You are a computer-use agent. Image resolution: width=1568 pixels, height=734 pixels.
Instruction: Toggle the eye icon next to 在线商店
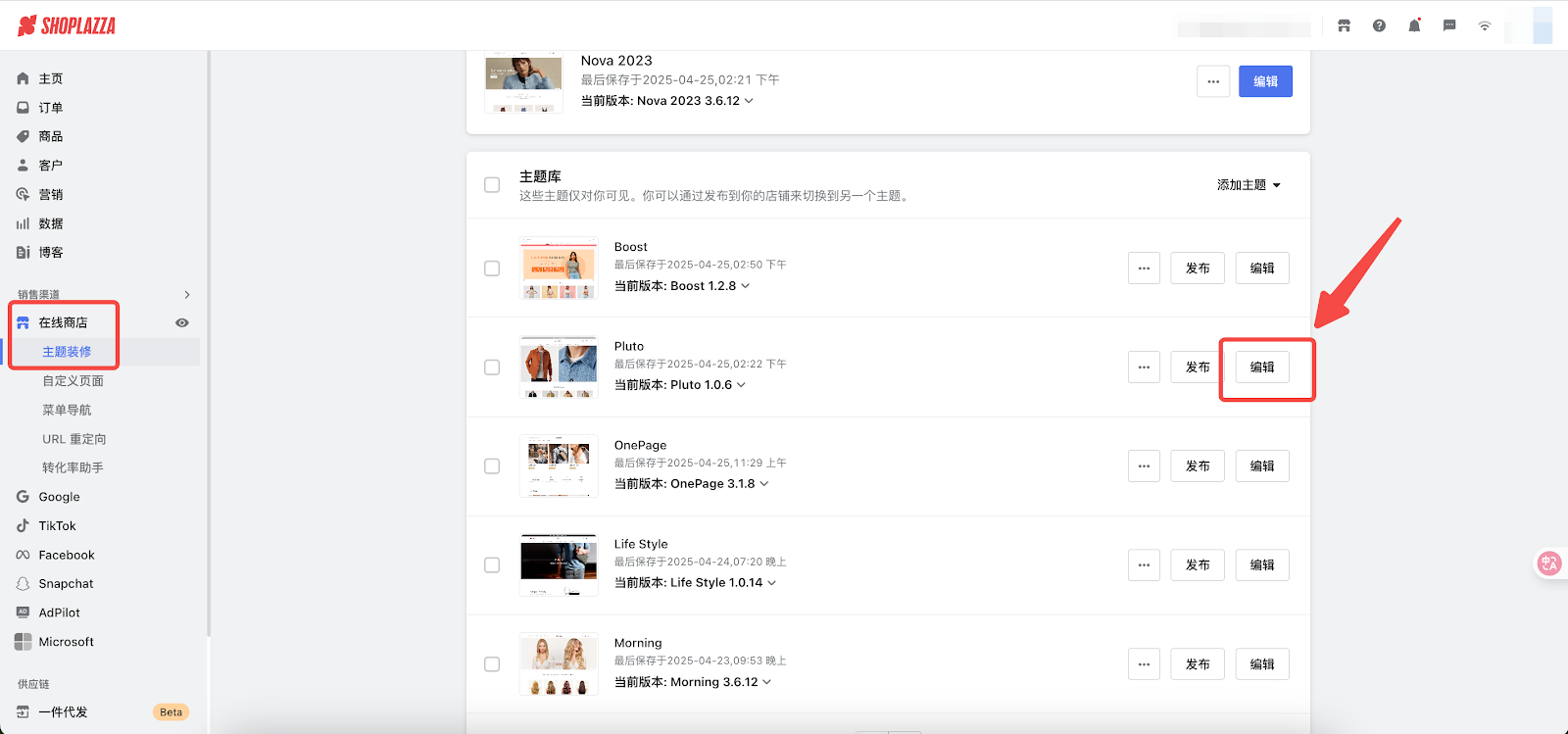click(182, 322)
